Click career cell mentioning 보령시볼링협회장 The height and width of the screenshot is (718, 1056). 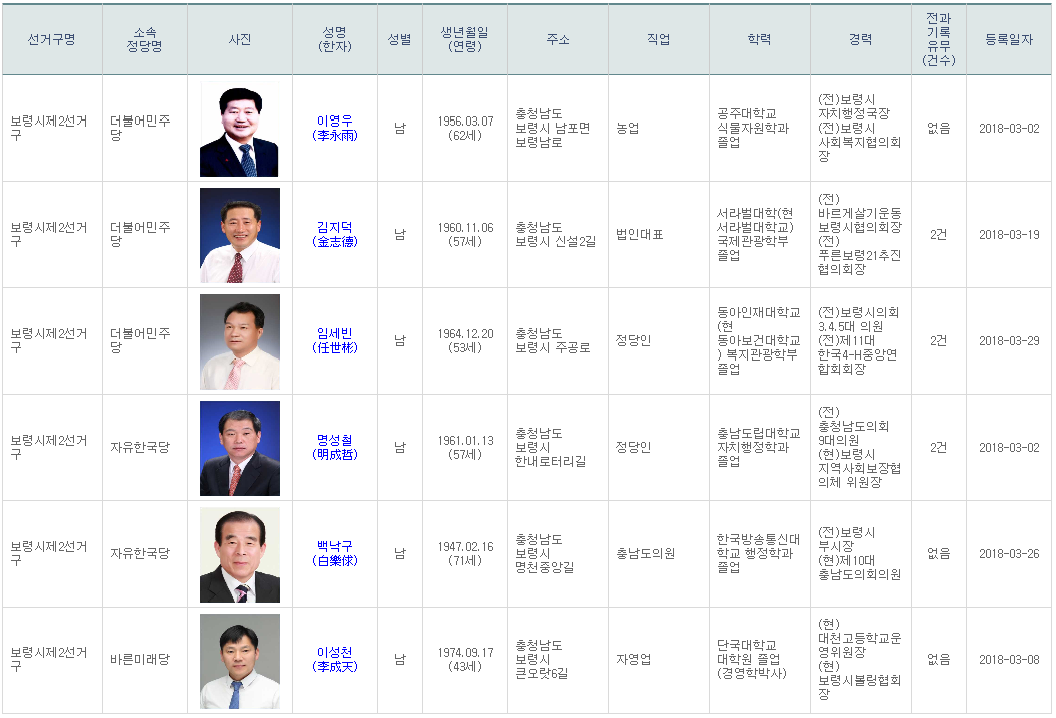point(859,659)
